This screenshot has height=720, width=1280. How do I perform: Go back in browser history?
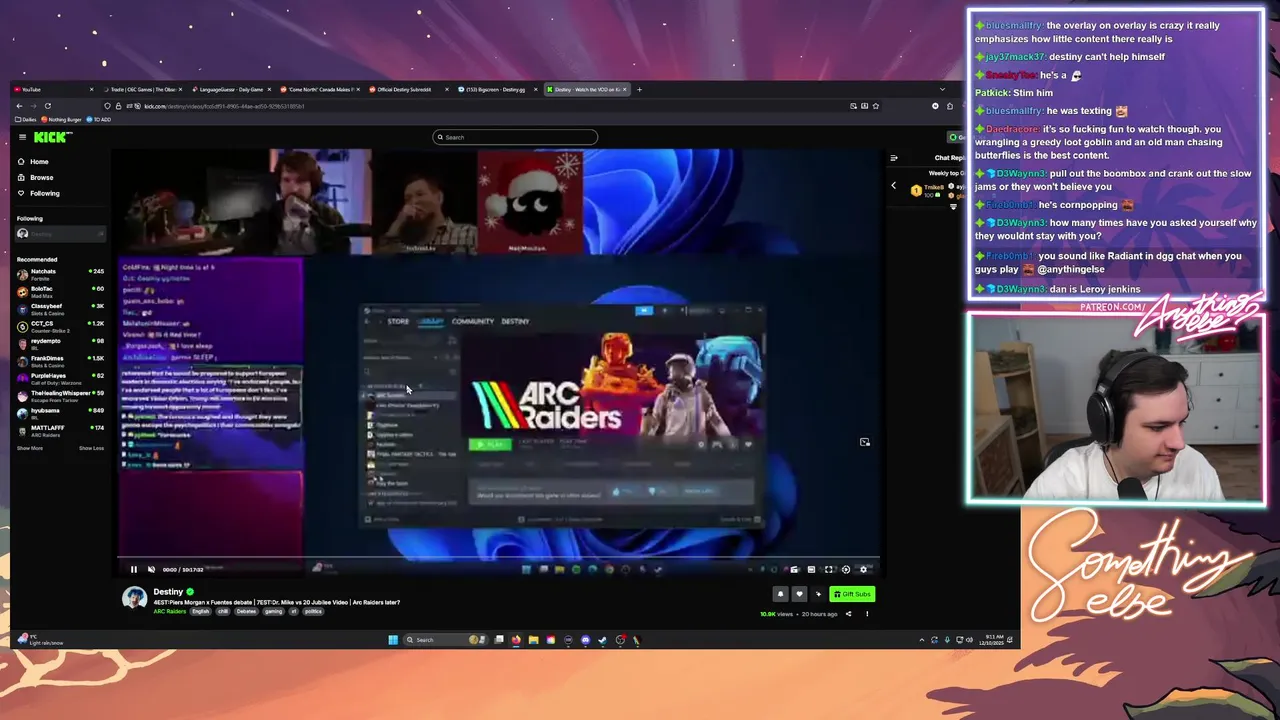point(19,106)
